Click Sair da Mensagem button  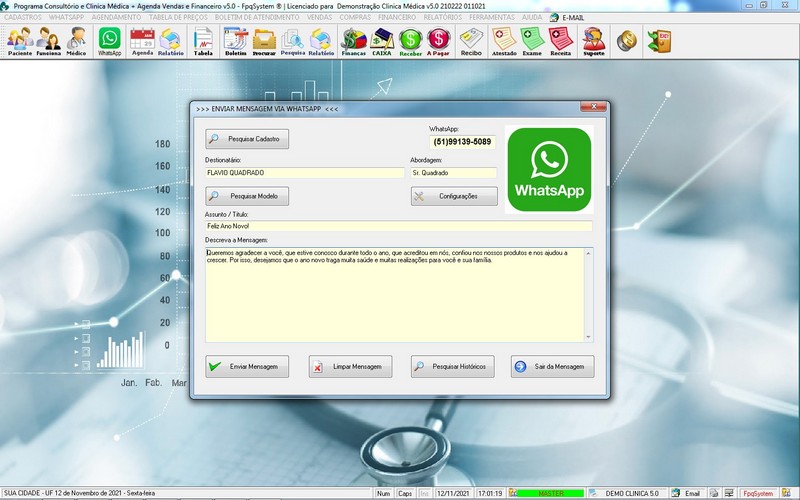(x=553, y=366)
